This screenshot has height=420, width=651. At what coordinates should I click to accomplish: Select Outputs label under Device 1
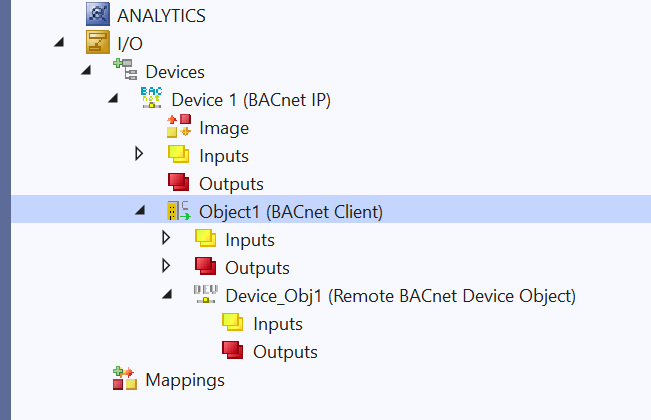pos(231,184)
